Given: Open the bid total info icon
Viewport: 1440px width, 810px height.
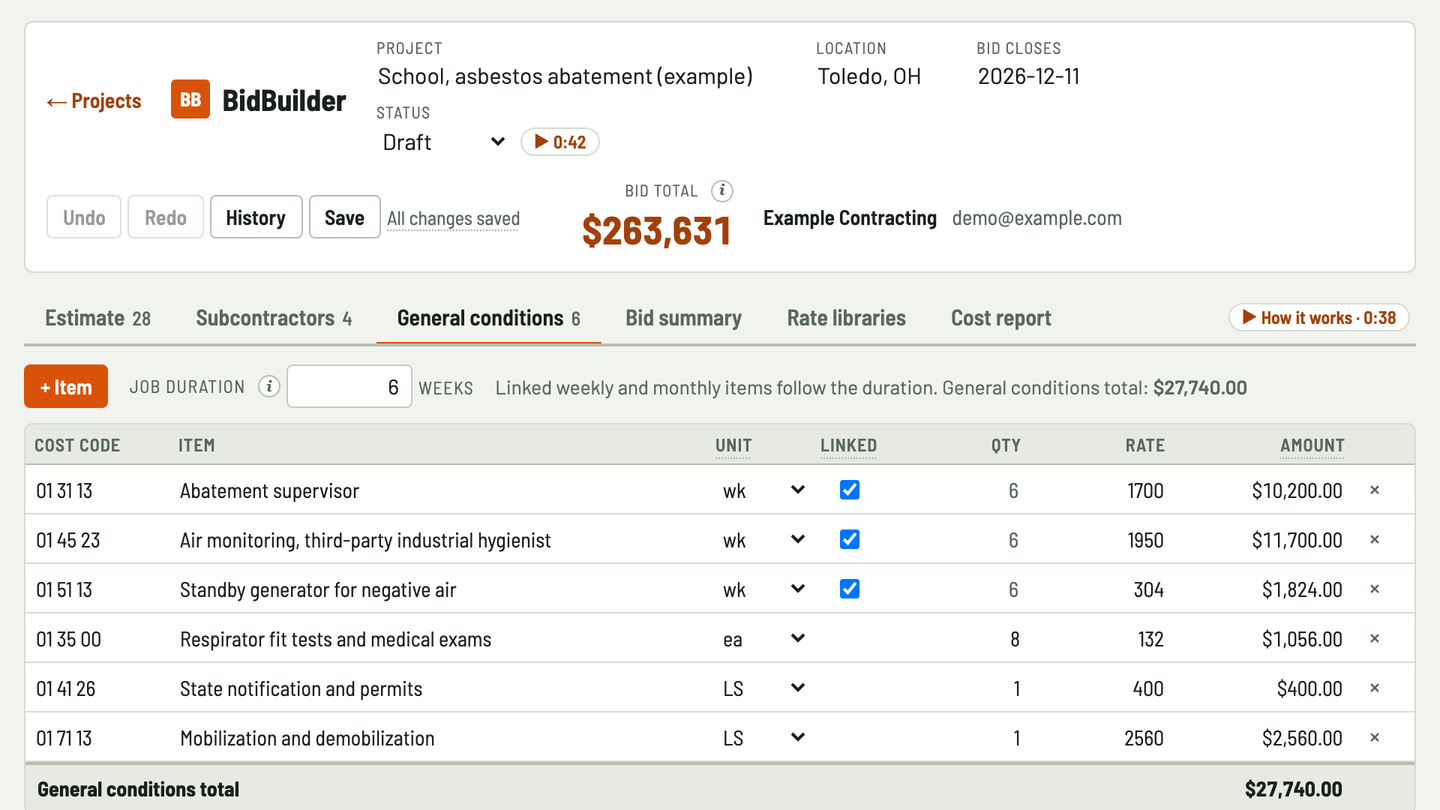Looking at the screenshot, I should pyautogui.click(x=722, y=191).
